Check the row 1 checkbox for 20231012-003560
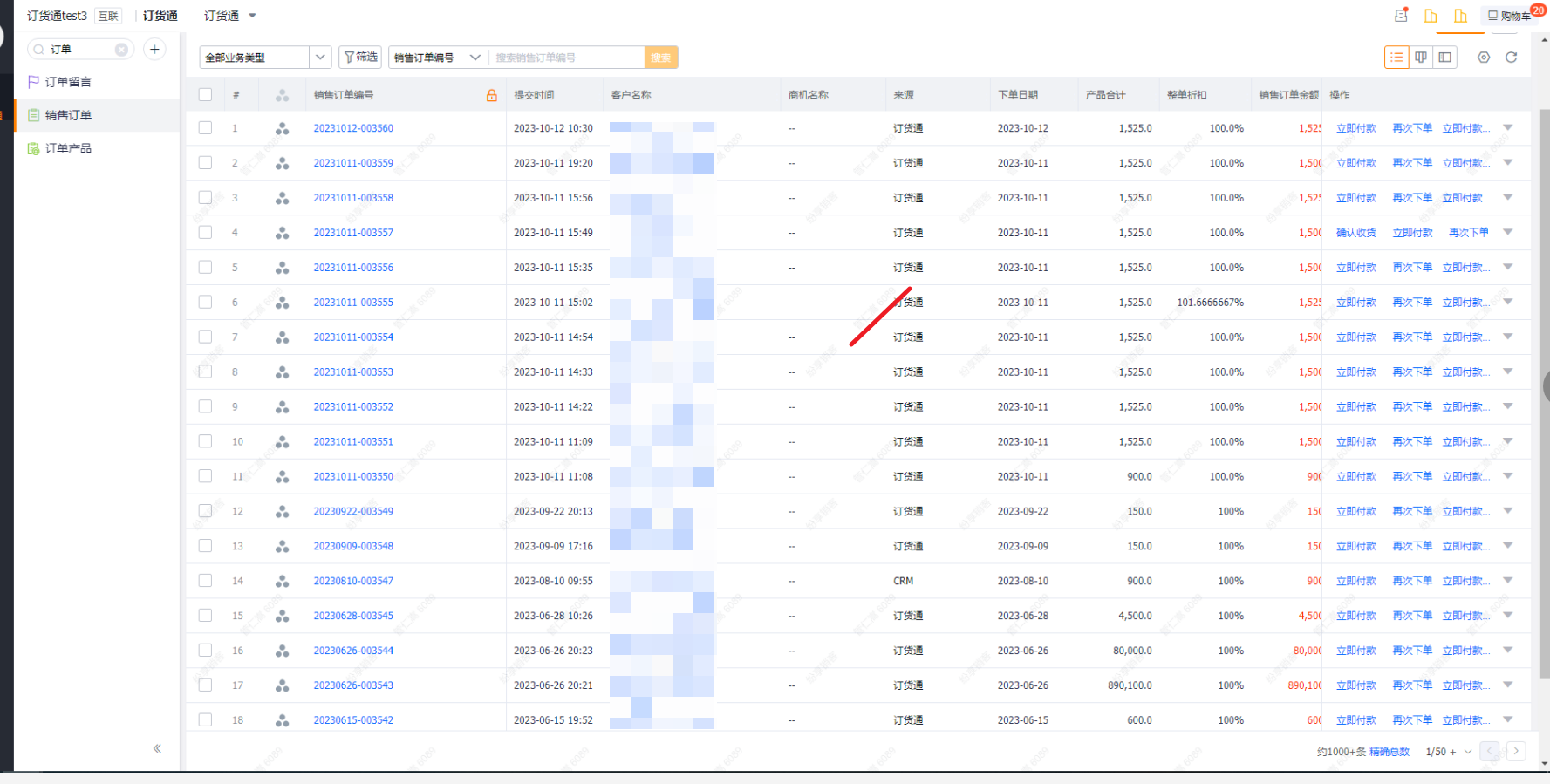Image resolution: width=1550 pixels, height=784 pixels. 205,128
